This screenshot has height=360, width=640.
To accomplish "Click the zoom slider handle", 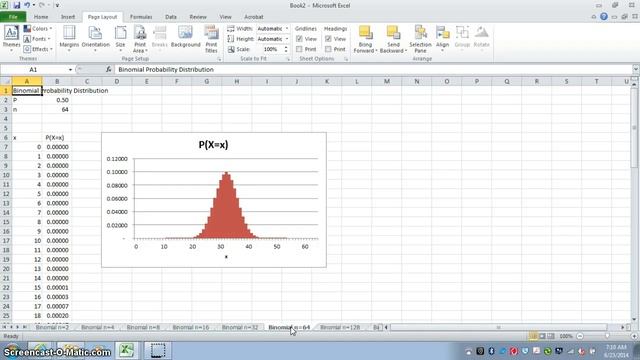I will coord(607,336).
